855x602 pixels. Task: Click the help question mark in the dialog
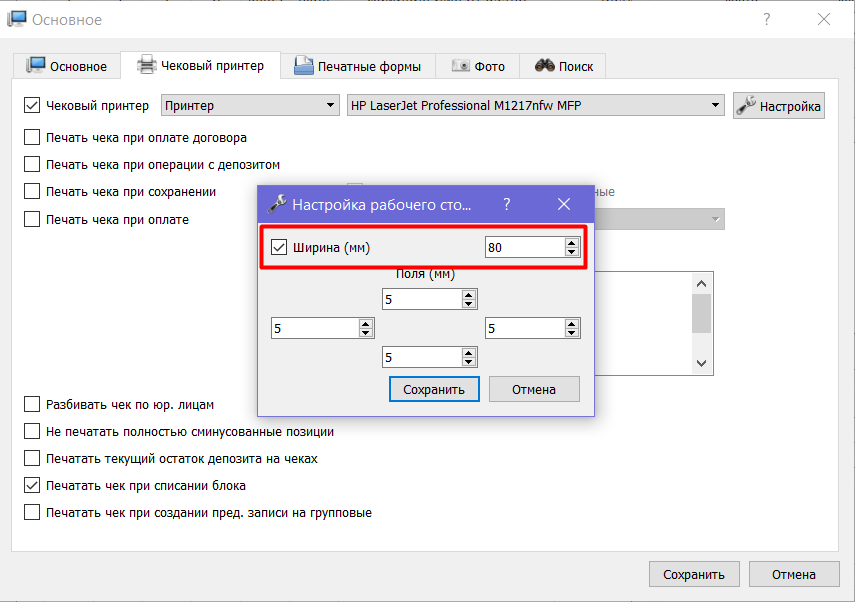[507, 204]
